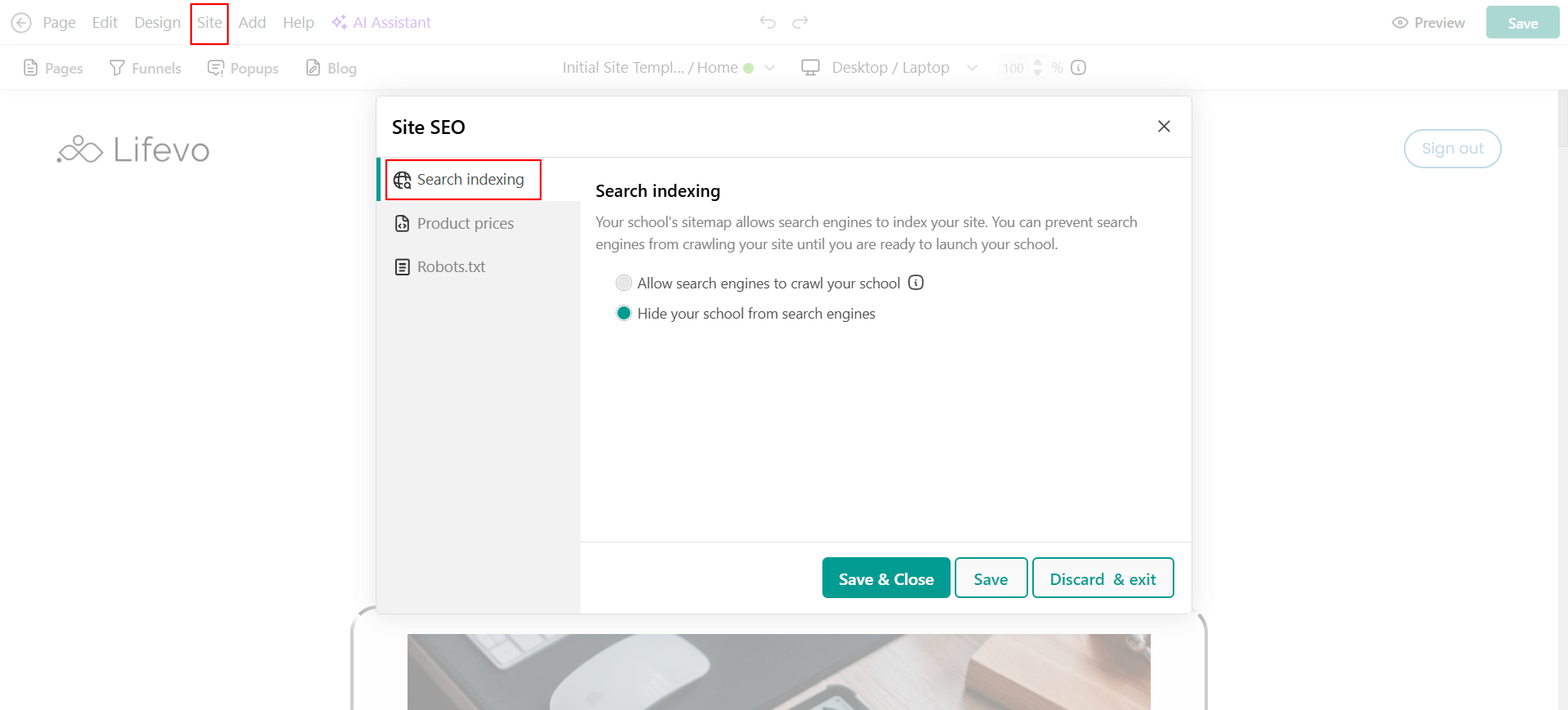The width and height of the screenshot is (1568, 710).
Task: Click the Preview button label
Action: coord(1439,23)
